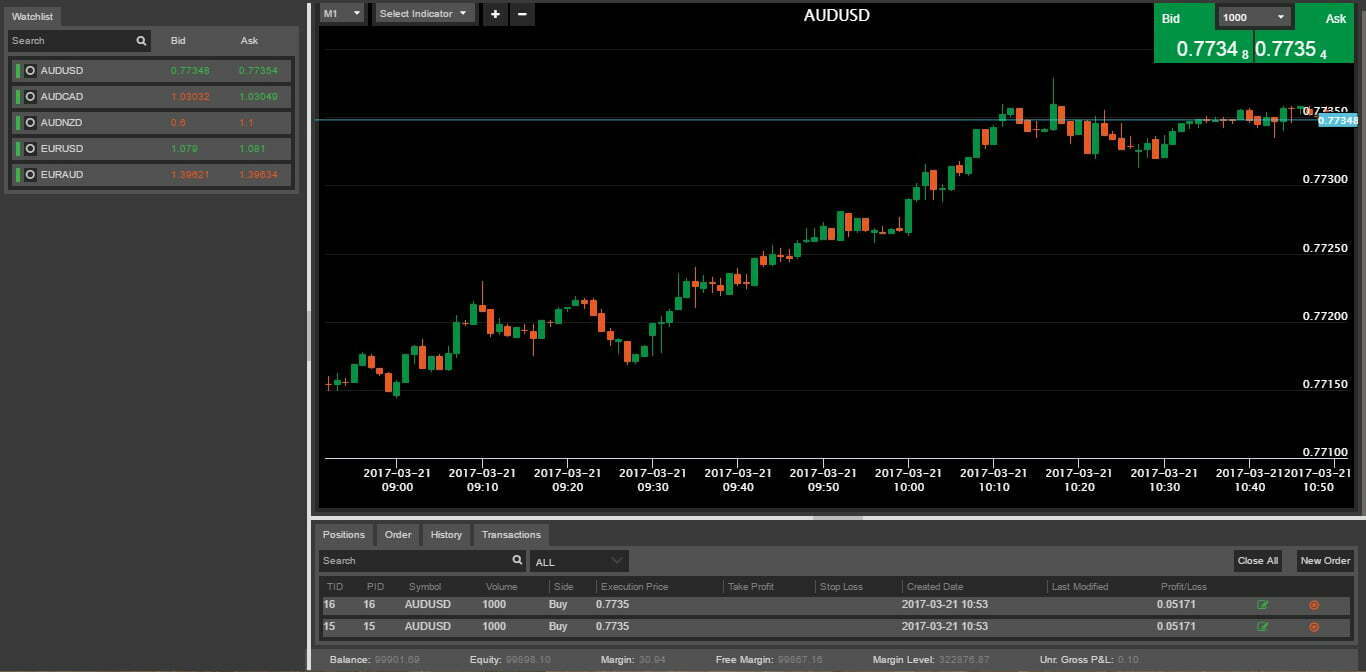The width and height of the screenshot is (1366, 672).
Task: Expand the Select Indicator dropdown
Action: point(423,14)
